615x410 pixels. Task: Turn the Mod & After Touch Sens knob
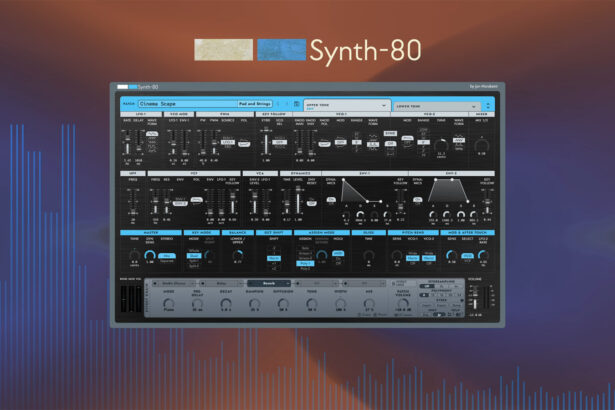point(451,255)
